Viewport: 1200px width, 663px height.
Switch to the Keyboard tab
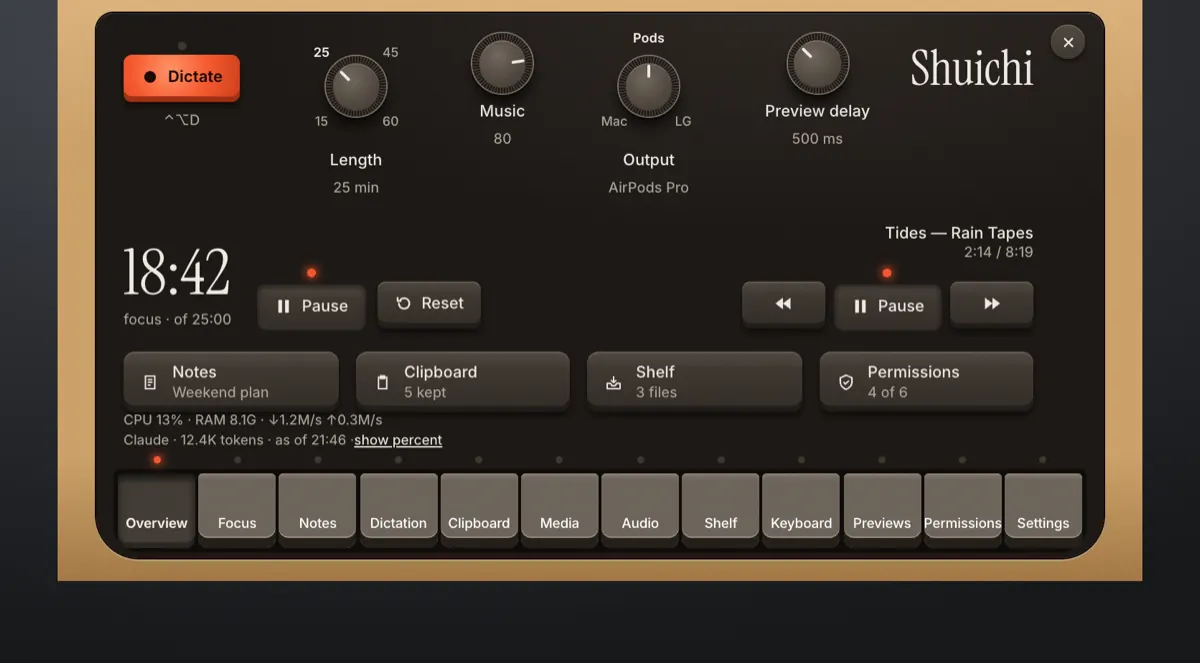tap(801, 509)
